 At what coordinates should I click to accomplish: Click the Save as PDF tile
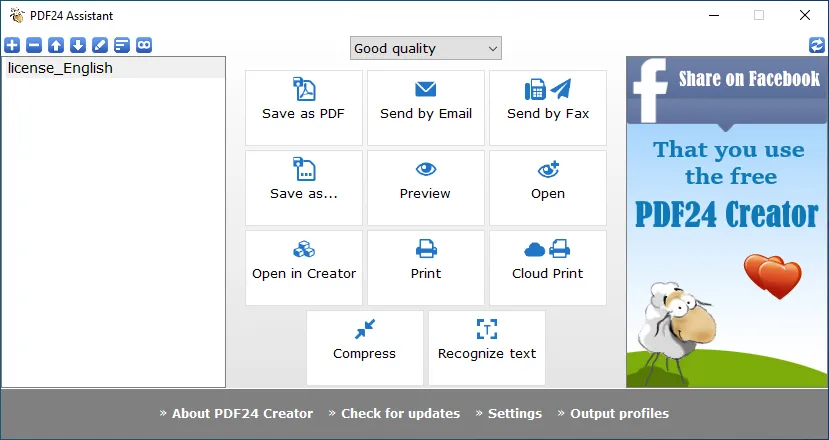coord(303,108)
